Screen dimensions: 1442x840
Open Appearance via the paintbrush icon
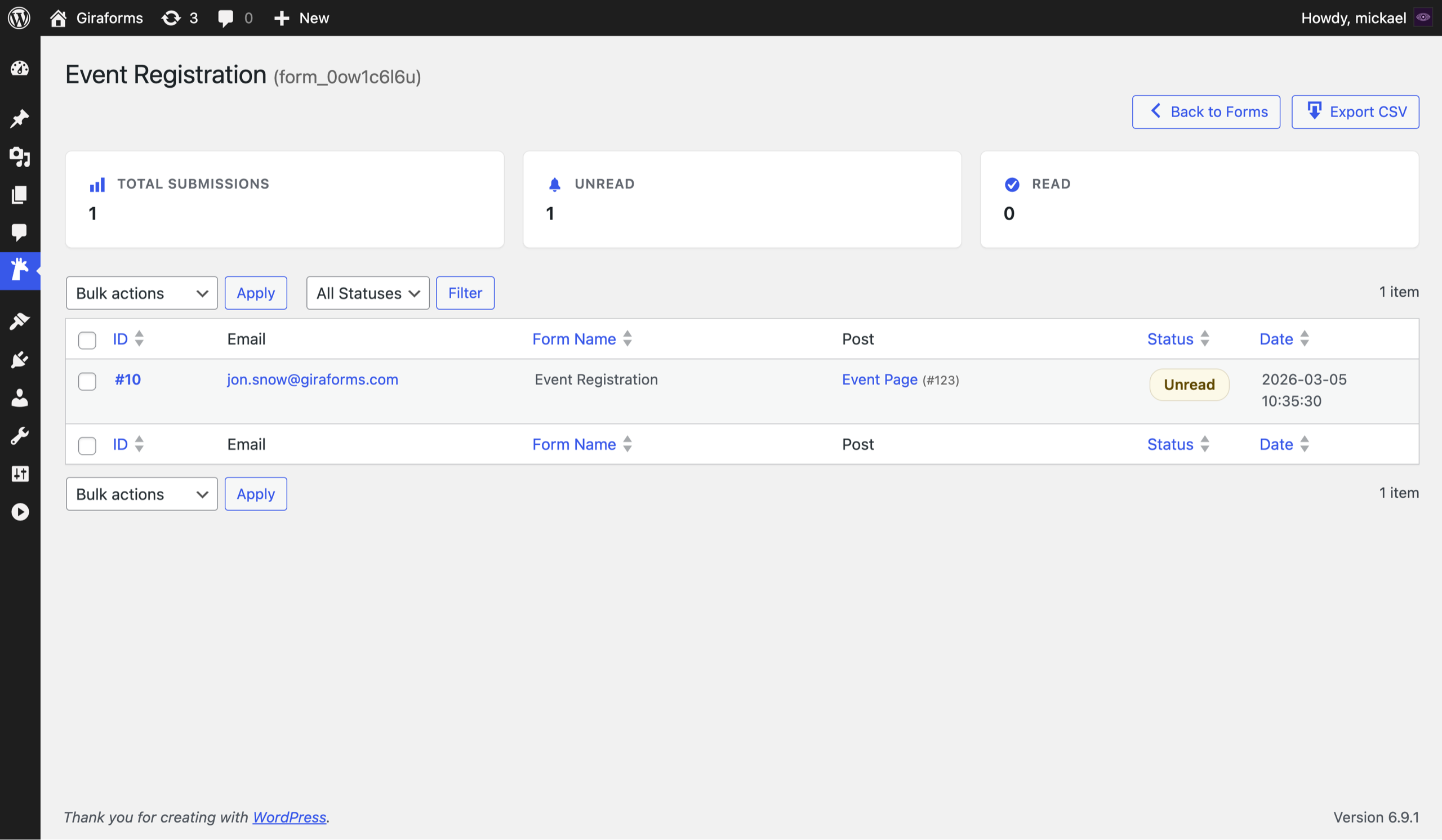[20, 321]
